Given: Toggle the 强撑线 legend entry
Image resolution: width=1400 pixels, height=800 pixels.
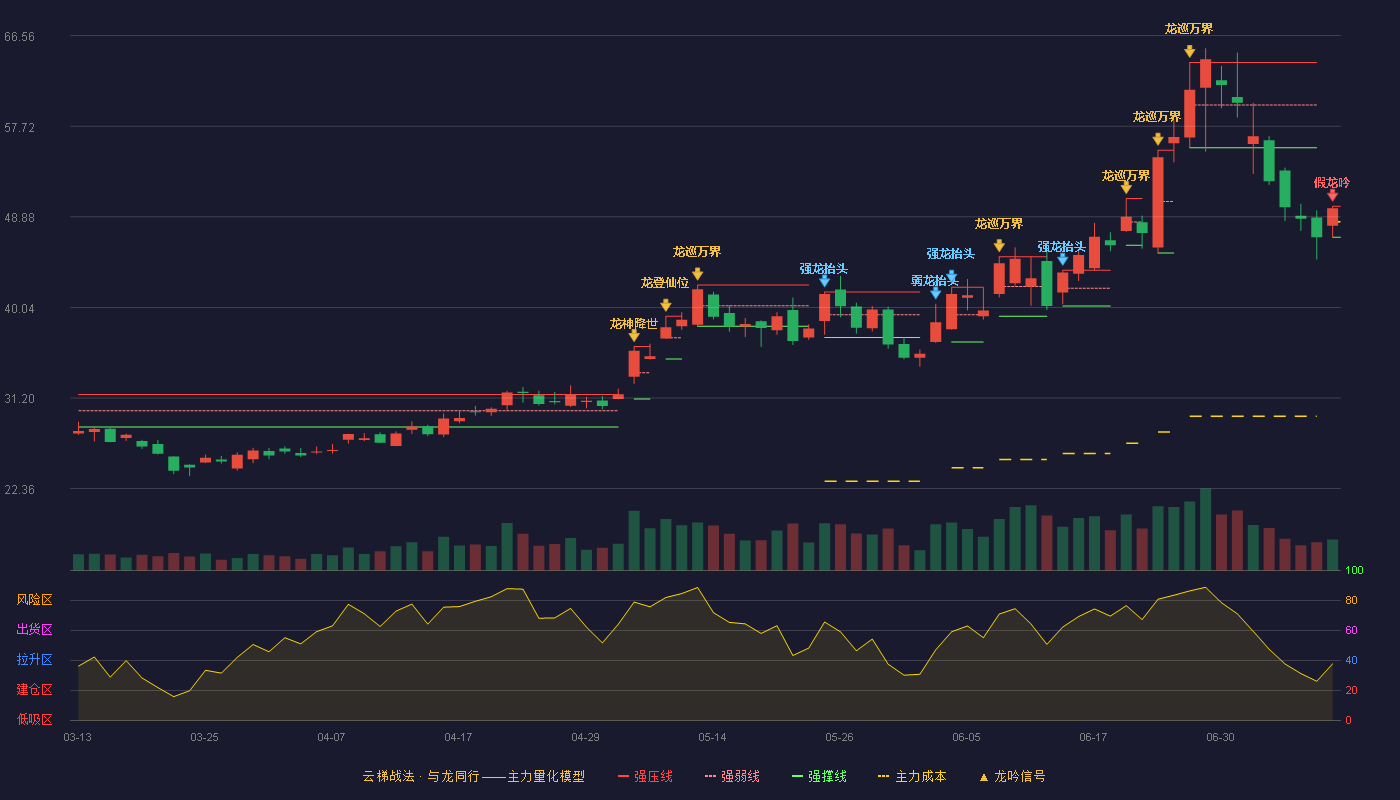Looking at the screenshot, I should (819, 776).
